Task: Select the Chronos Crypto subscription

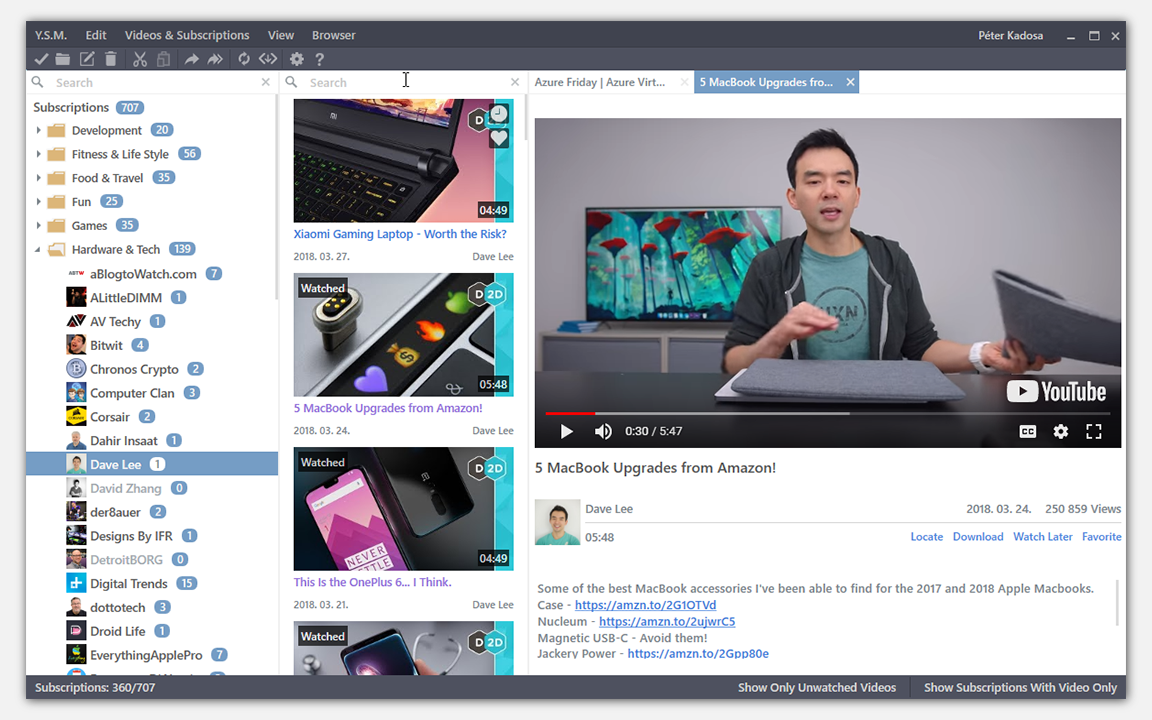Action: [152, 369]
